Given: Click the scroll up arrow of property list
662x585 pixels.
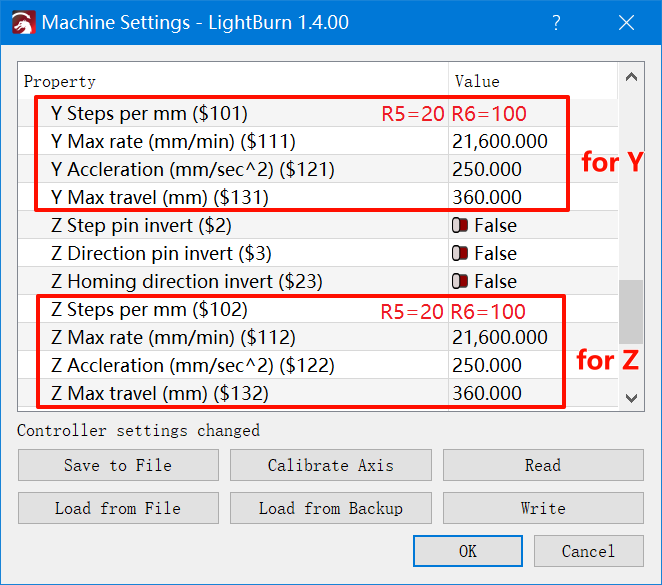Looking at the screenshot, I should point(631,77).
